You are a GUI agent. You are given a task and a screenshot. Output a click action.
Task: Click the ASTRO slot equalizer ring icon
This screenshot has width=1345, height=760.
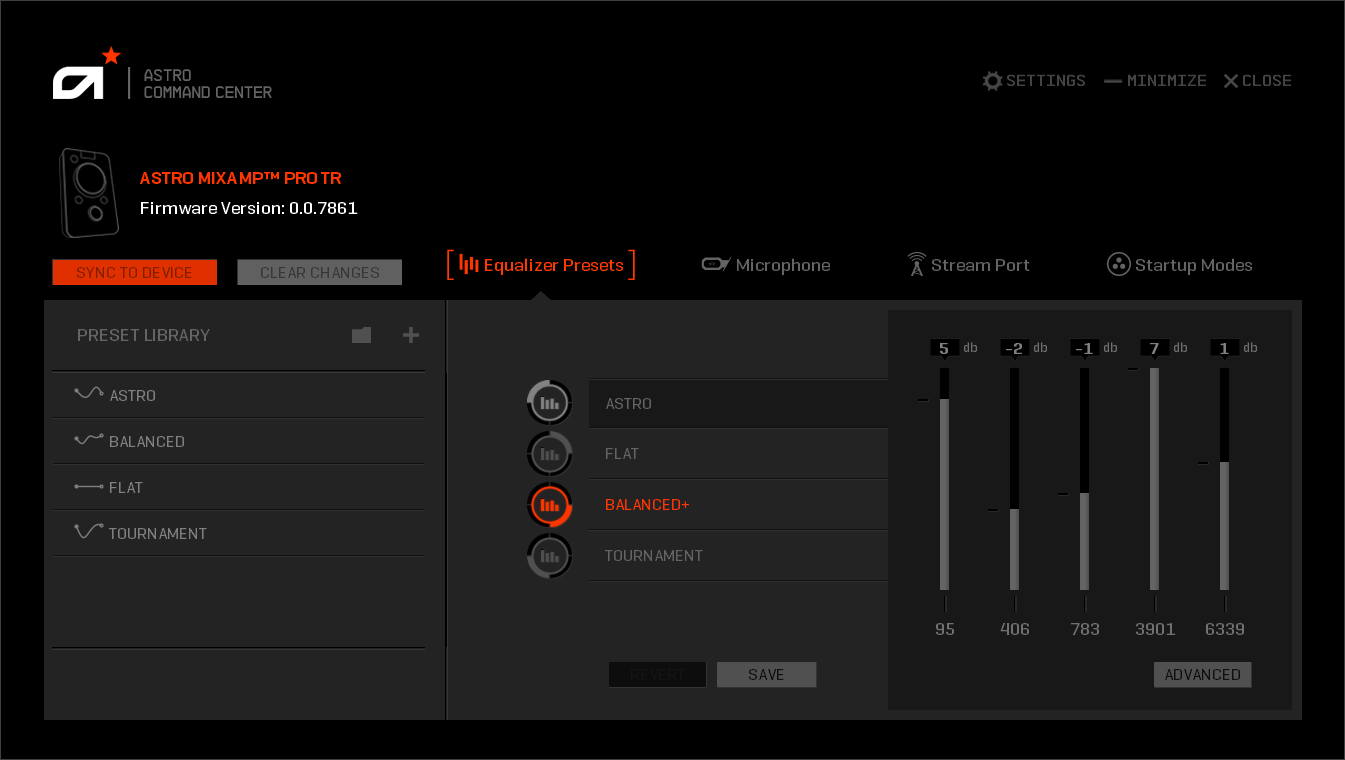(x=549, y=403)
